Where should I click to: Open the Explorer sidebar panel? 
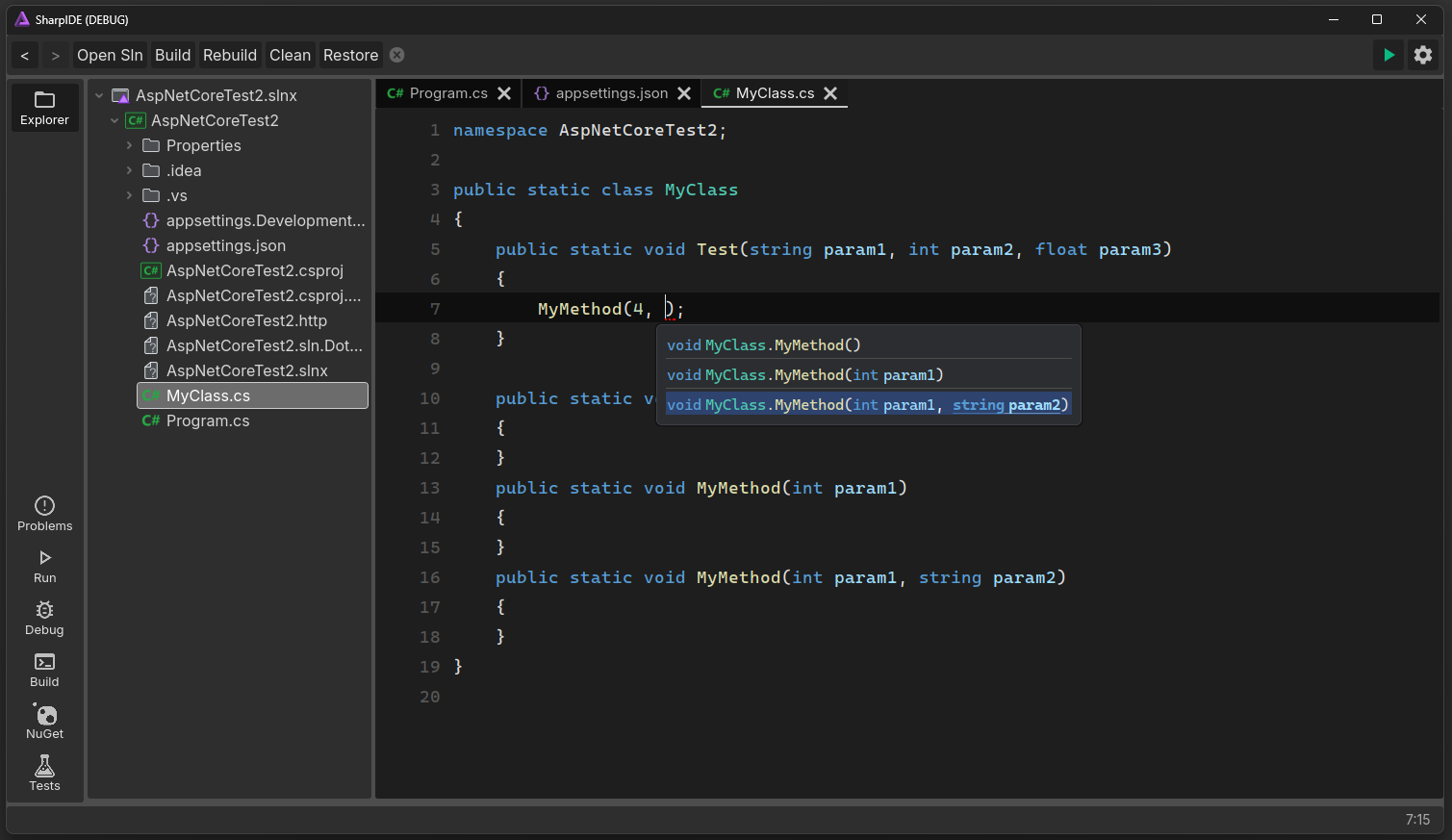pyautogui.click(x=44, y=108)
